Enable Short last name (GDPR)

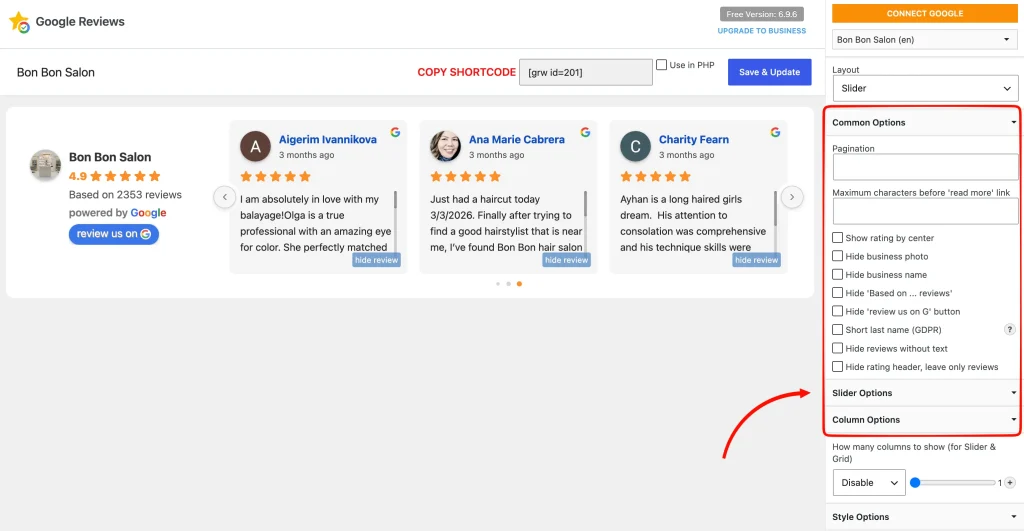click(x=837, y=330)
